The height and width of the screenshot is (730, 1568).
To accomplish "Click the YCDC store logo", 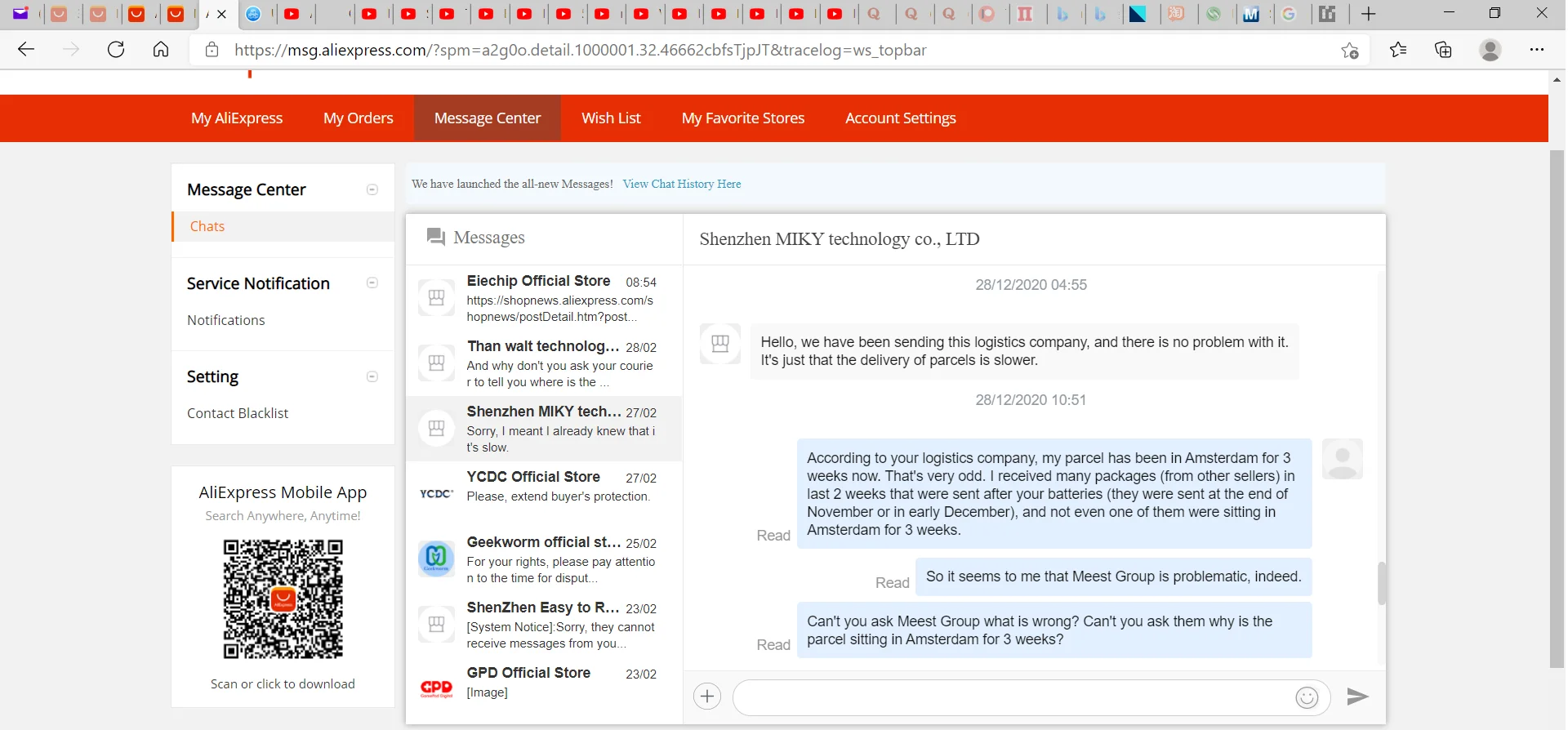I will pos(436,493).
